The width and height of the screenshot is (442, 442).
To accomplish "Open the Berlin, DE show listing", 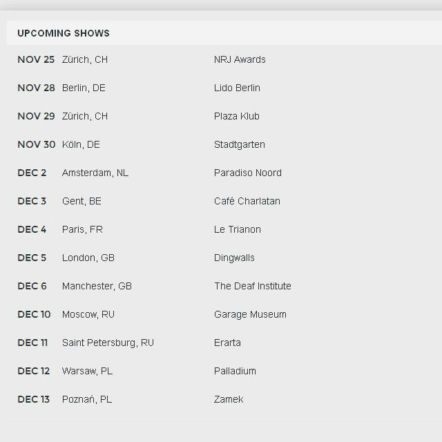I will point(84,88).
